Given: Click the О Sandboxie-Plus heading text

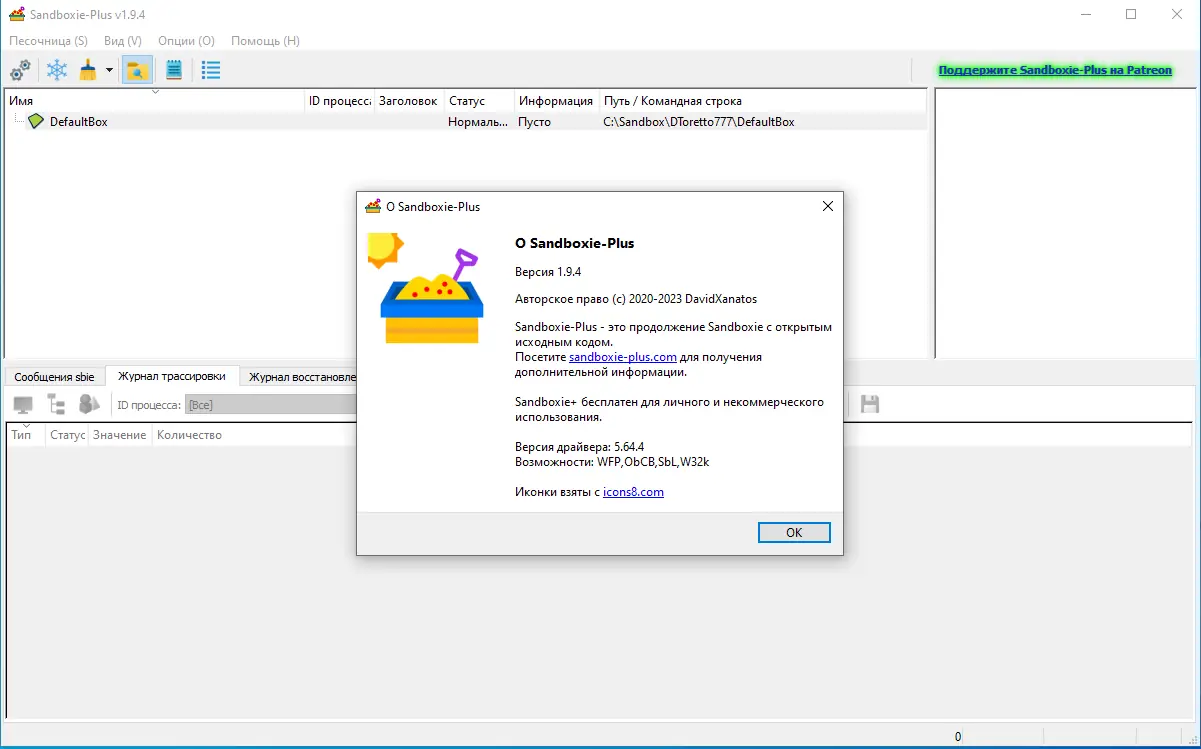Looking at the screenshot, I should click(x=574, y=243).
